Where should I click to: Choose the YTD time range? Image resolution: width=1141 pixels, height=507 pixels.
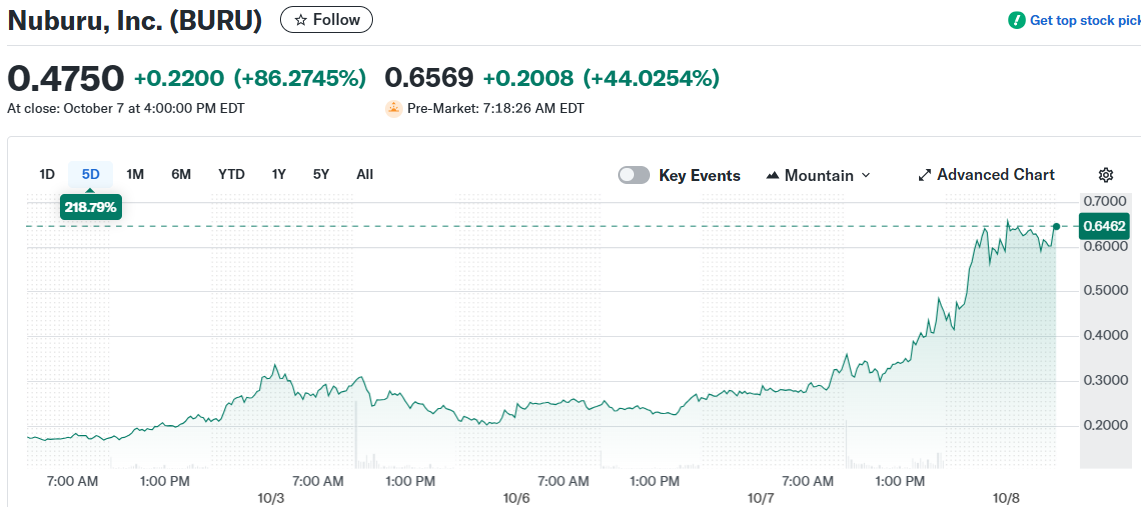tap(231, 174)
